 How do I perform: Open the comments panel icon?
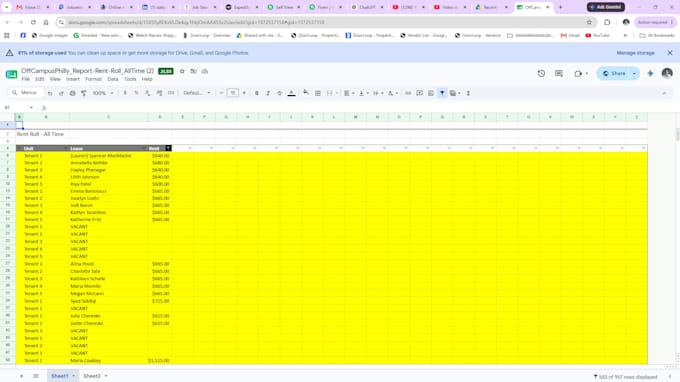[x=559, y=74]
